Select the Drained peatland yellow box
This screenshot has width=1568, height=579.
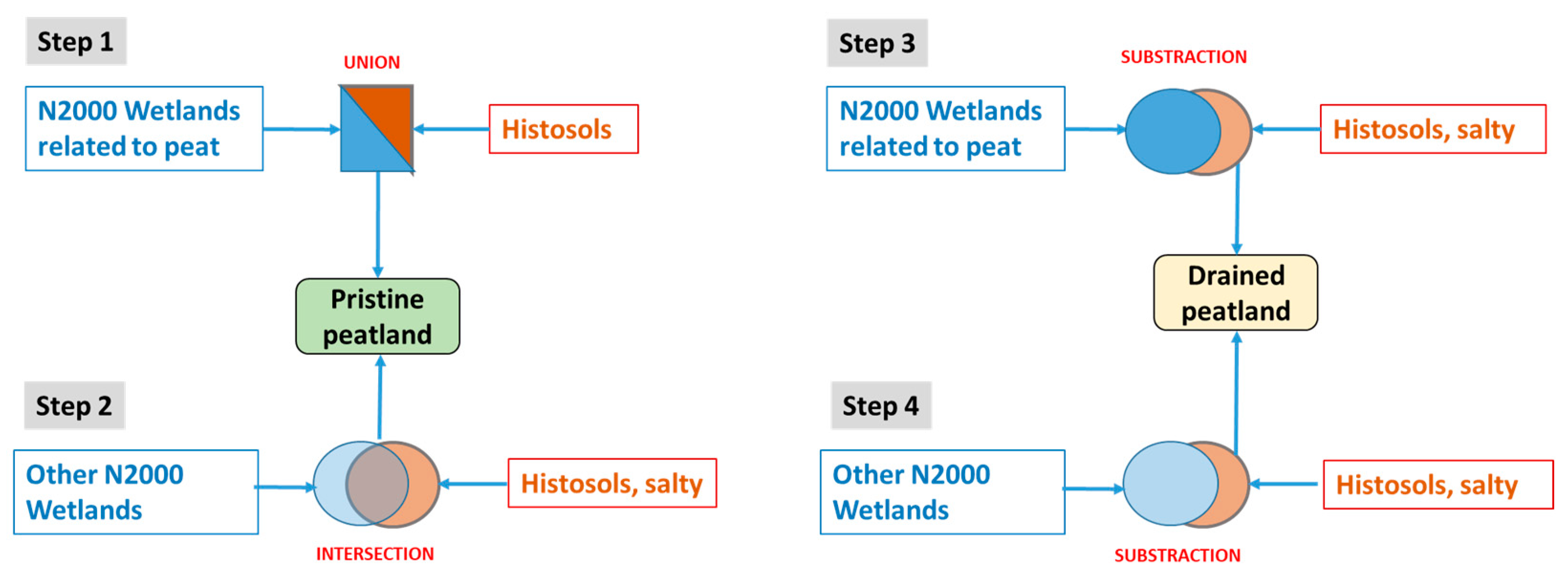[x=1236, y=293]
